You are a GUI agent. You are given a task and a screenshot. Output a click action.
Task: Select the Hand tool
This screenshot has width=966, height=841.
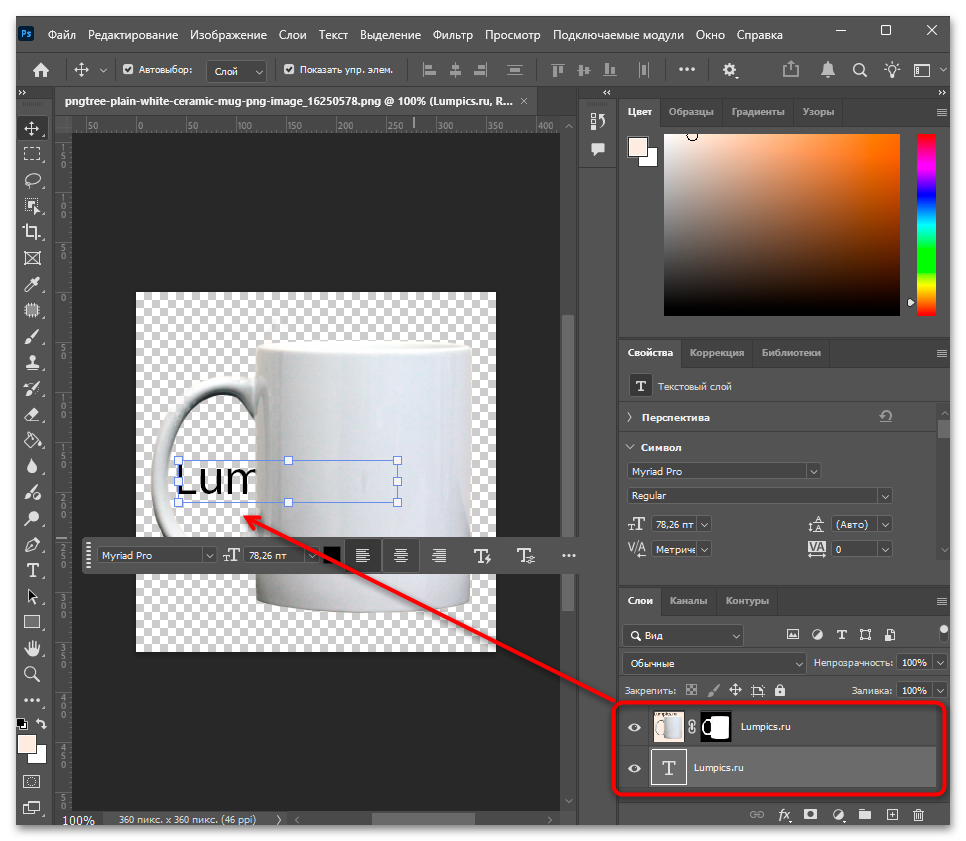point(32,648)
